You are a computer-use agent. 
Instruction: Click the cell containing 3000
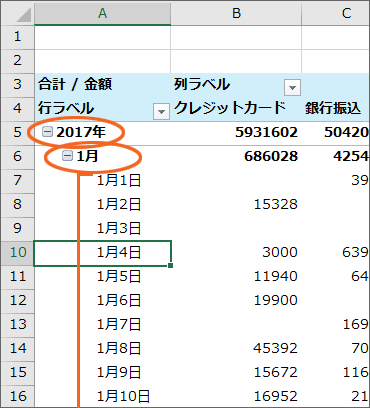[236, 253]
